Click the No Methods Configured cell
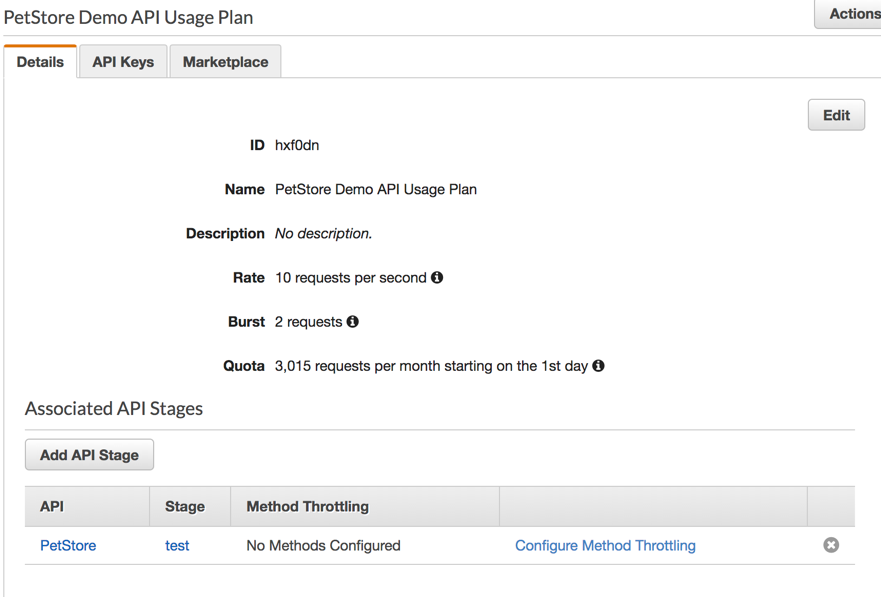Viewport: 881px width, 597px height. point(323,546)
